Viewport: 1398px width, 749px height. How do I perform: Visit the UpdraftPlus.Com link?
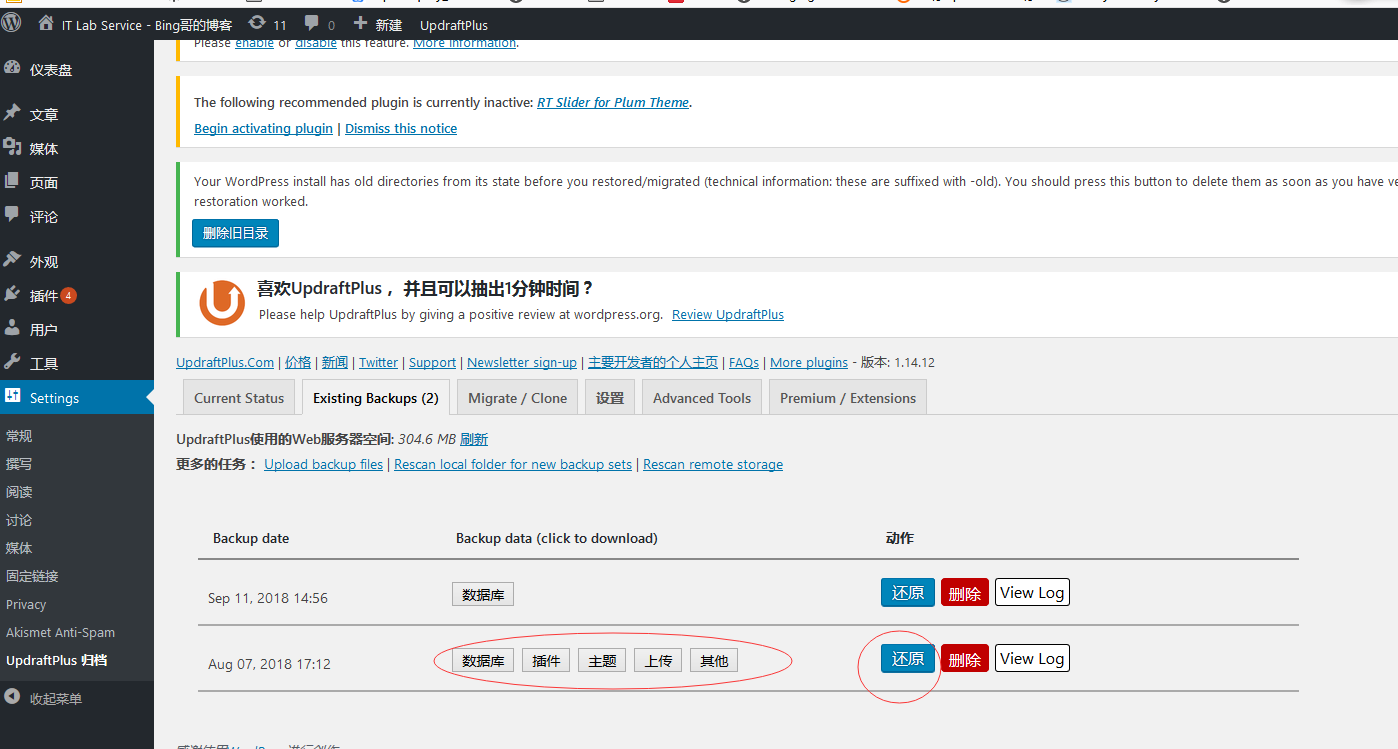(225, 362)
